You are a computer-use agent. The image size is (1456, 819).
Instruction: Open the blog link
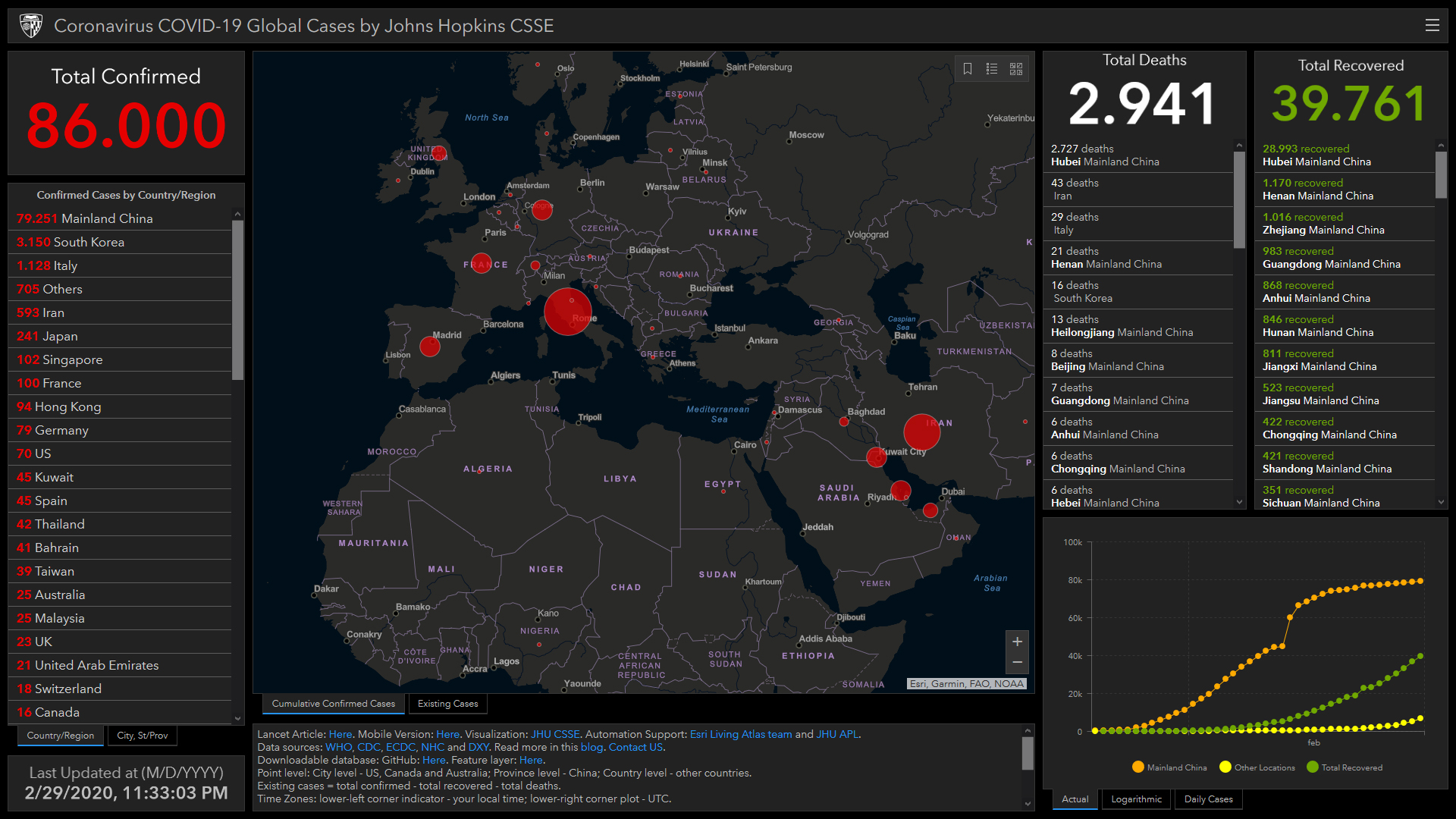point(591,747)
